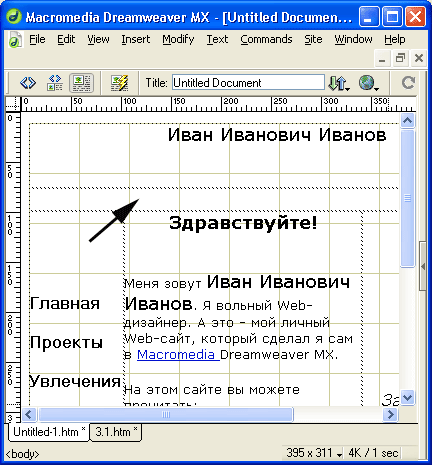Click the Dreamweaver document icon in menu bar

click(x=15, y=39)
